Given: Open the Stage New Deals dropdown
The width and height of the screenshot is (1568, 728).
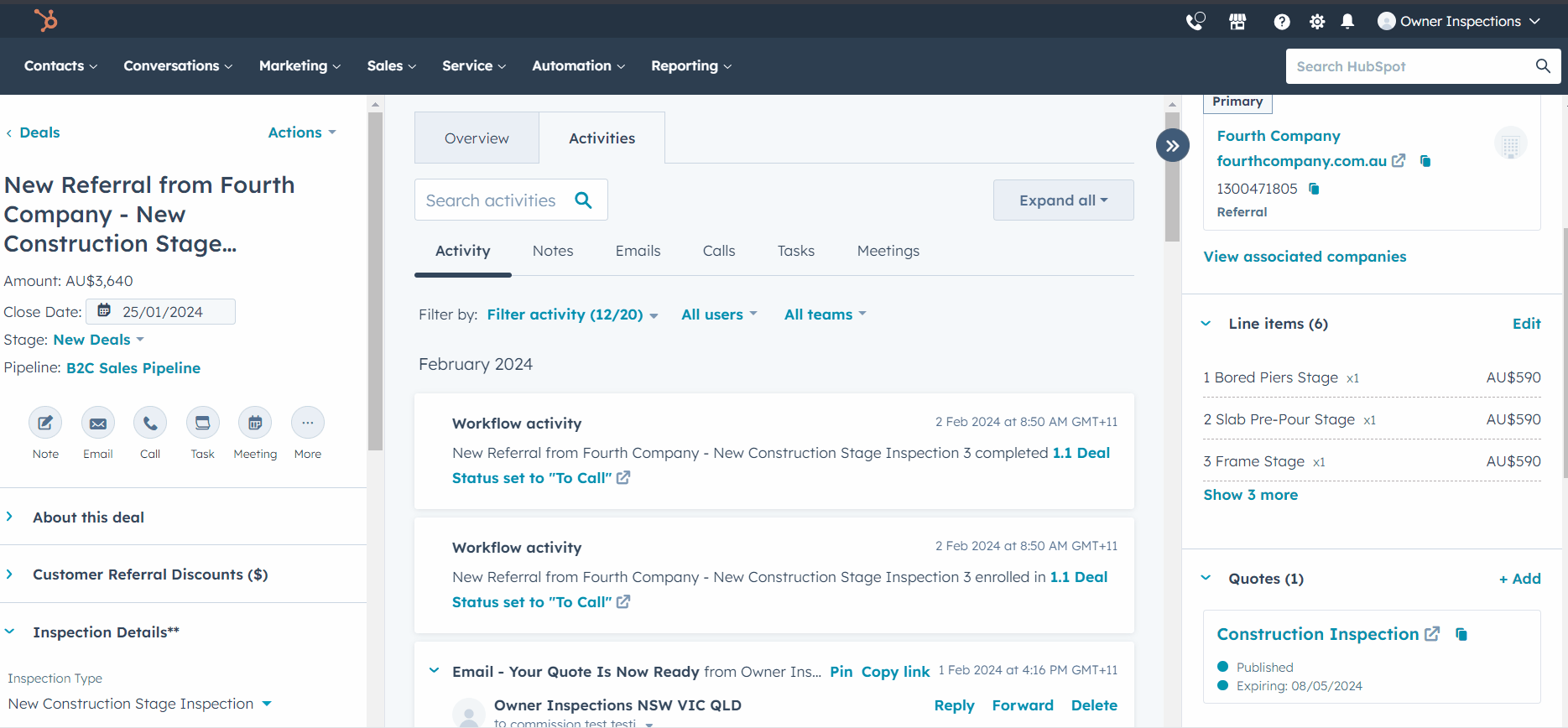Looking at the screenshot, I should coord(98,340).
